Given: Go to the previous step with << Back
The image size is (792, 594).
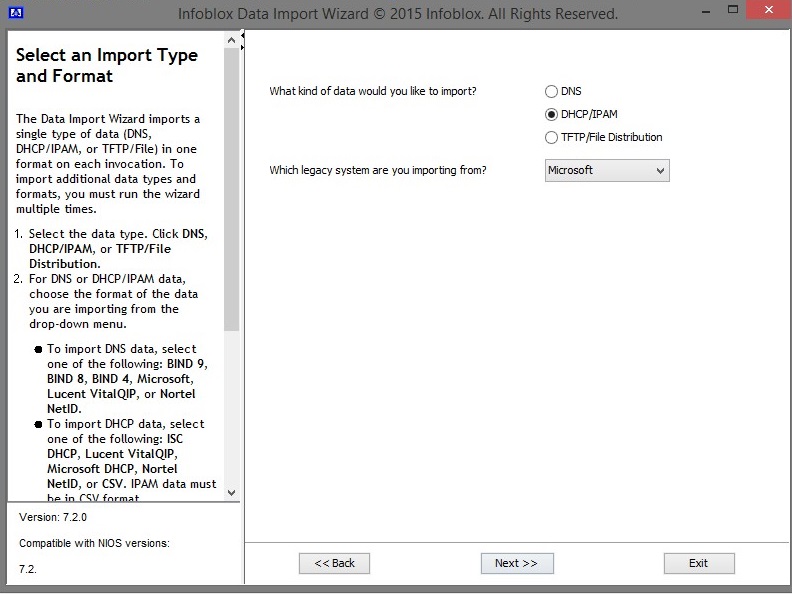Looking at the screenshot, I should coord(334,563).
